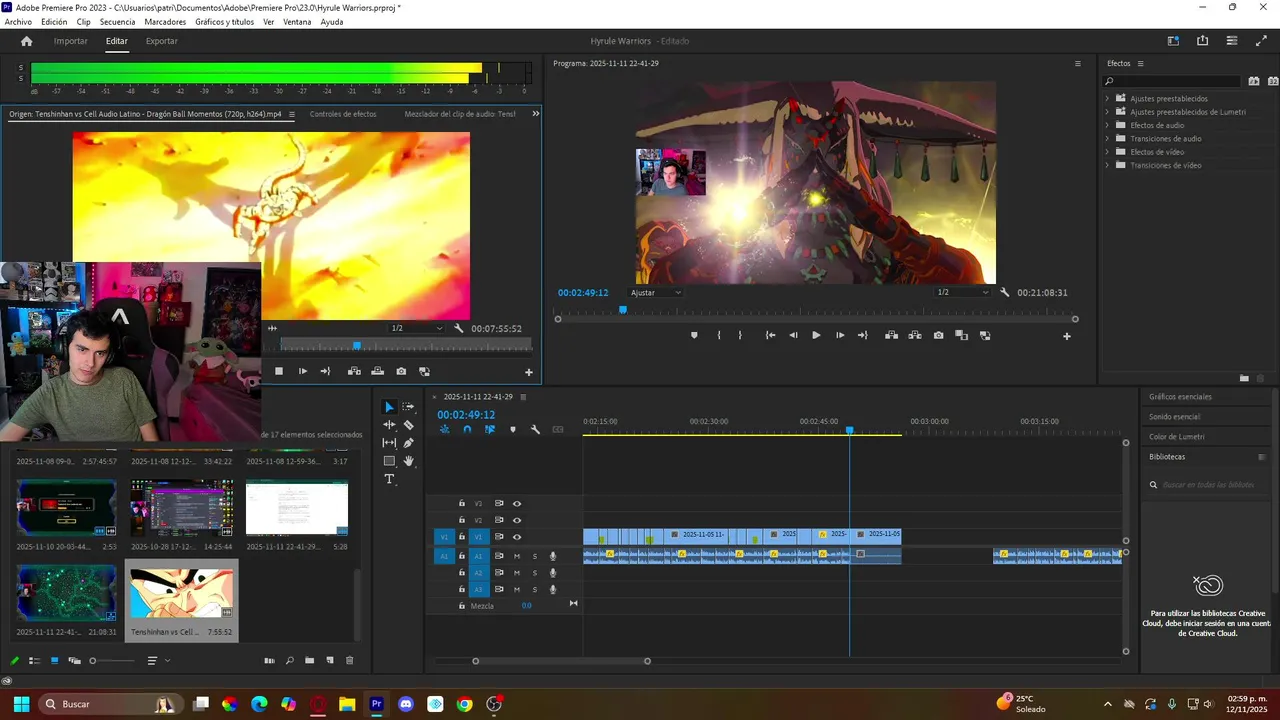Select the Track Select Forward tool
The width and height of the screenshot is (1280, 720).
408,407
